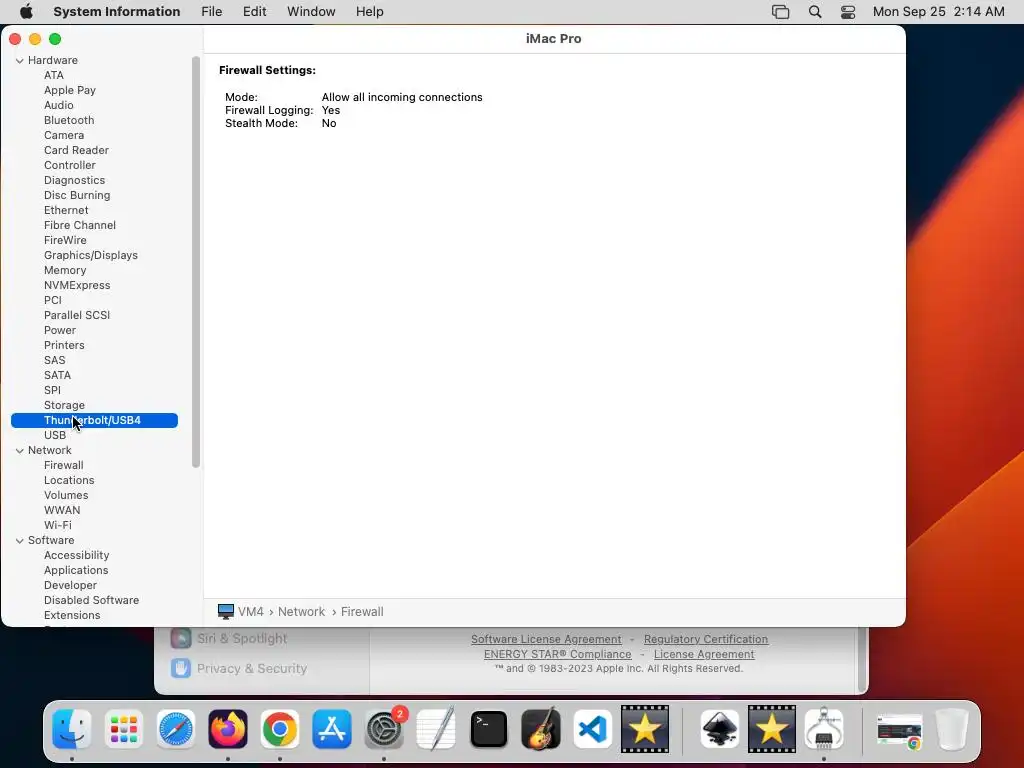Screen dimensions: 1024x768
Task: Select Disabled Software in the sidebar
Action: (91, 601)
